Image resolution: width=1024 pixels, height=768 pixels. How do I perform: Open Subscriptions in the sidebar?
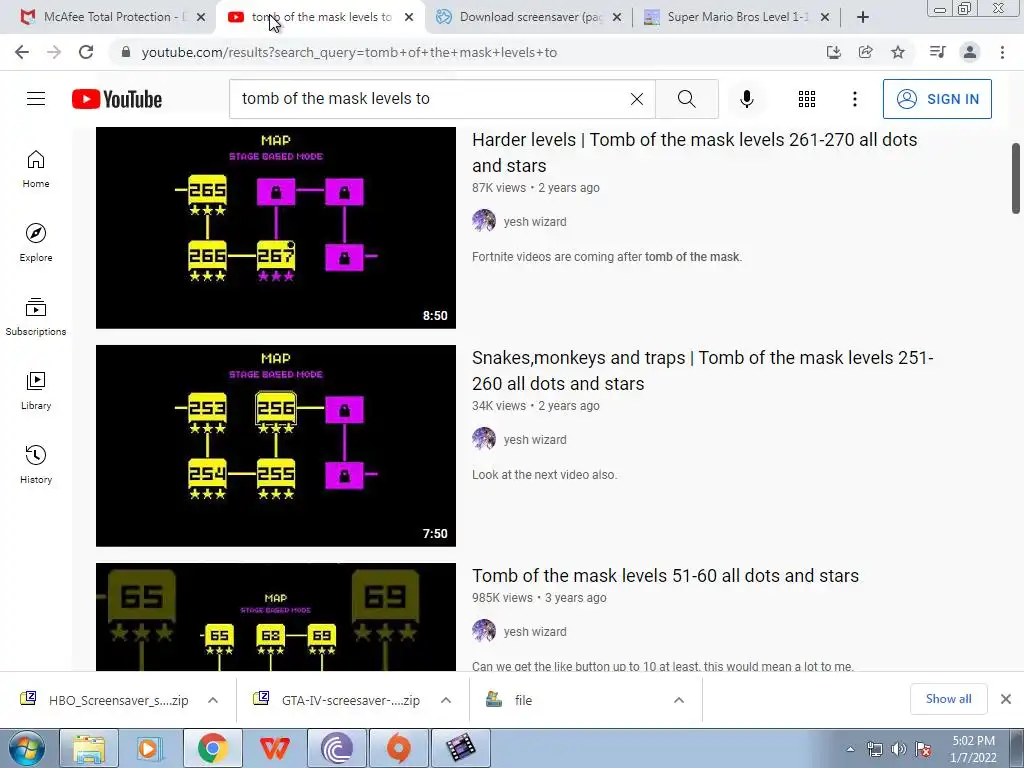[36, 317]
